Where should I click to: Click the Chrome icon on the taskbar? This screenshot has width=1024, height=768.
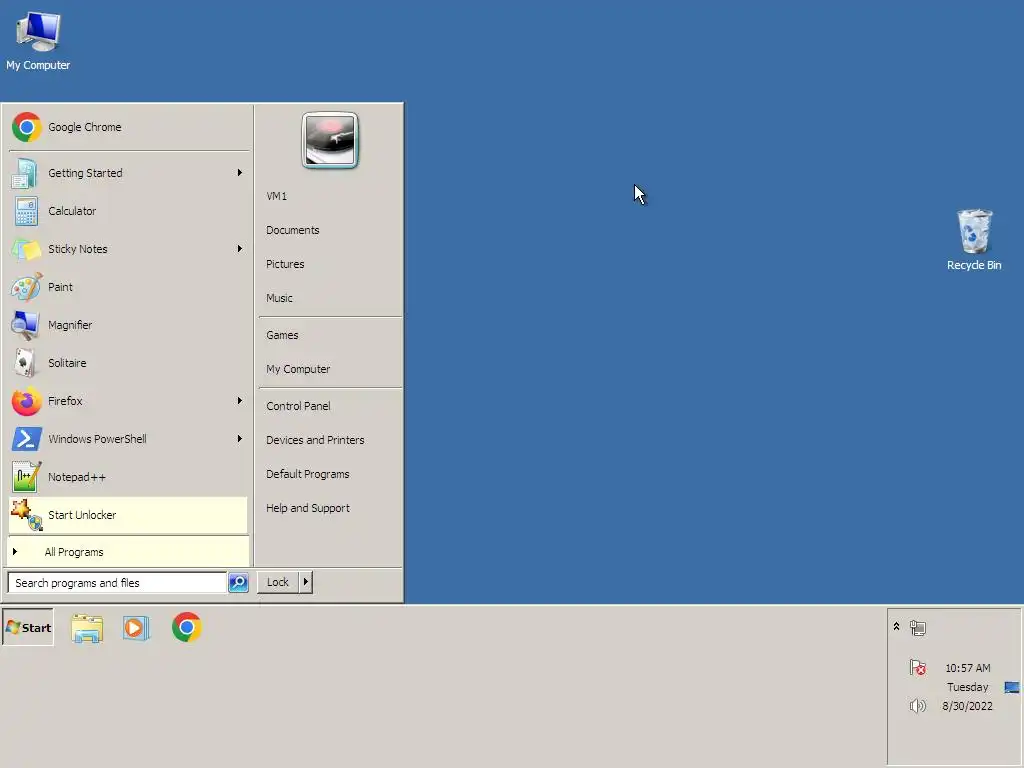pos(187,628)
